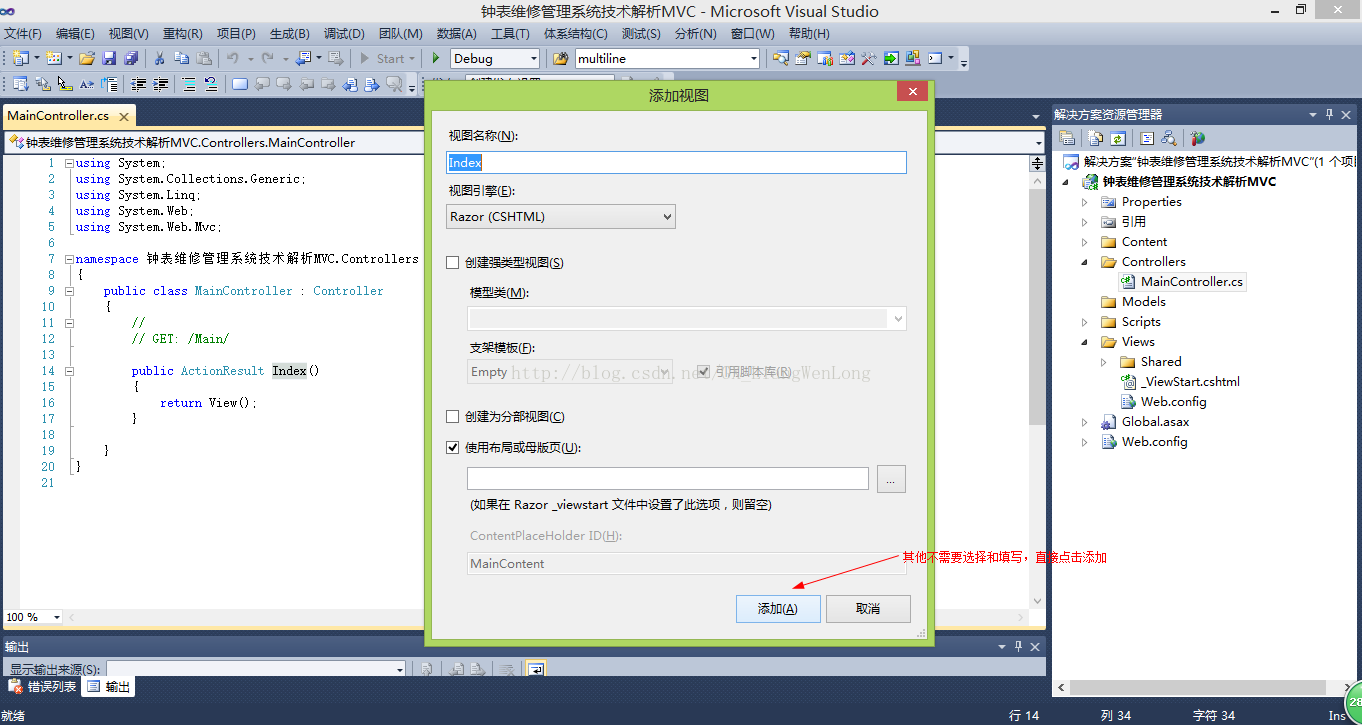Close the 添加视图 dialog
The image size is (1362, 725).
coord(911,93)
